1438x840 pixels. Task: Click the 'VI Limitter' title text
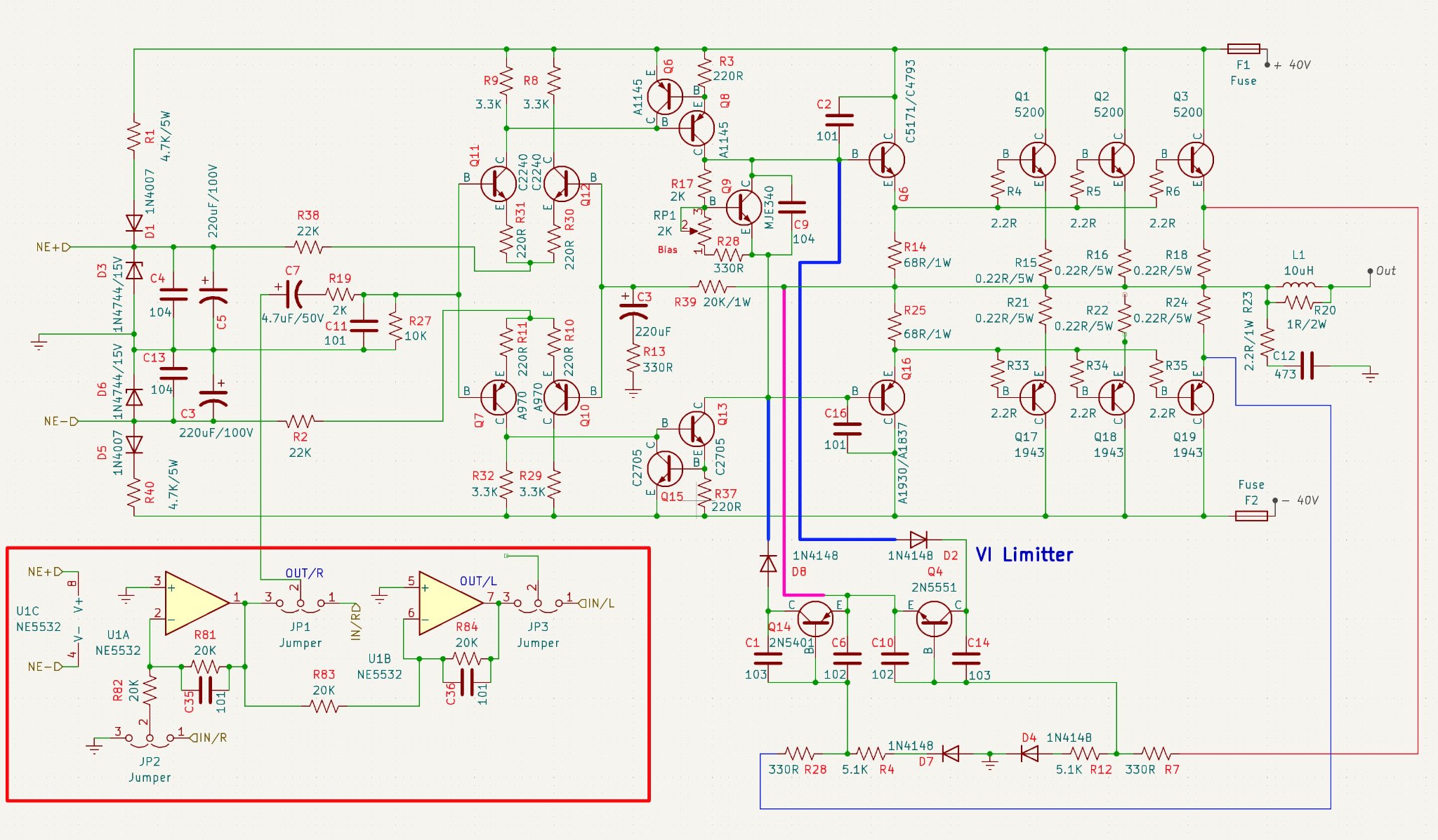click(1024, 555)
